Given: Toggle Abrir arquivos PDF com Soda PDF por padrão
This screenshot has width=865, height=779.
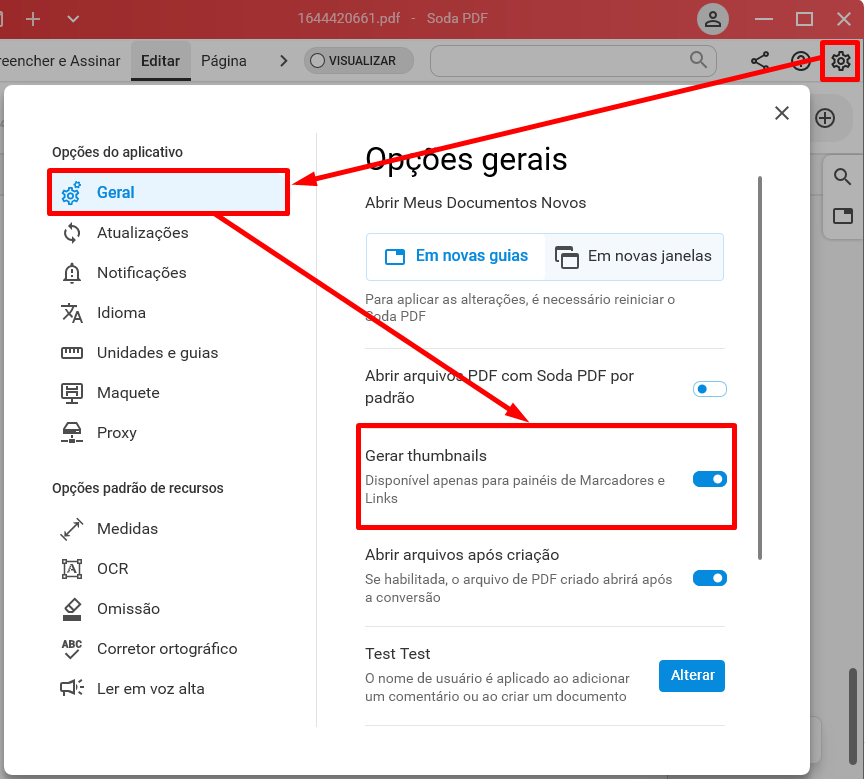Looking at the screenshot, I should [709, 389].
